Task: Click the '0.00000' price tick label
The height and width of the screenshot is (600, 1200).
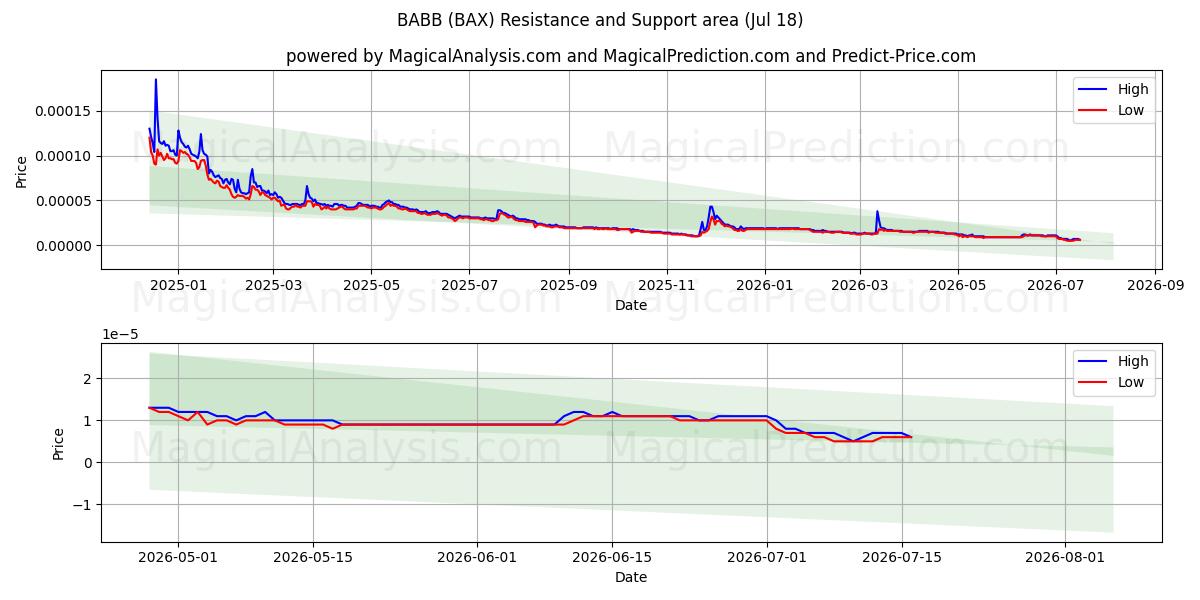Action: pos(64,246)
